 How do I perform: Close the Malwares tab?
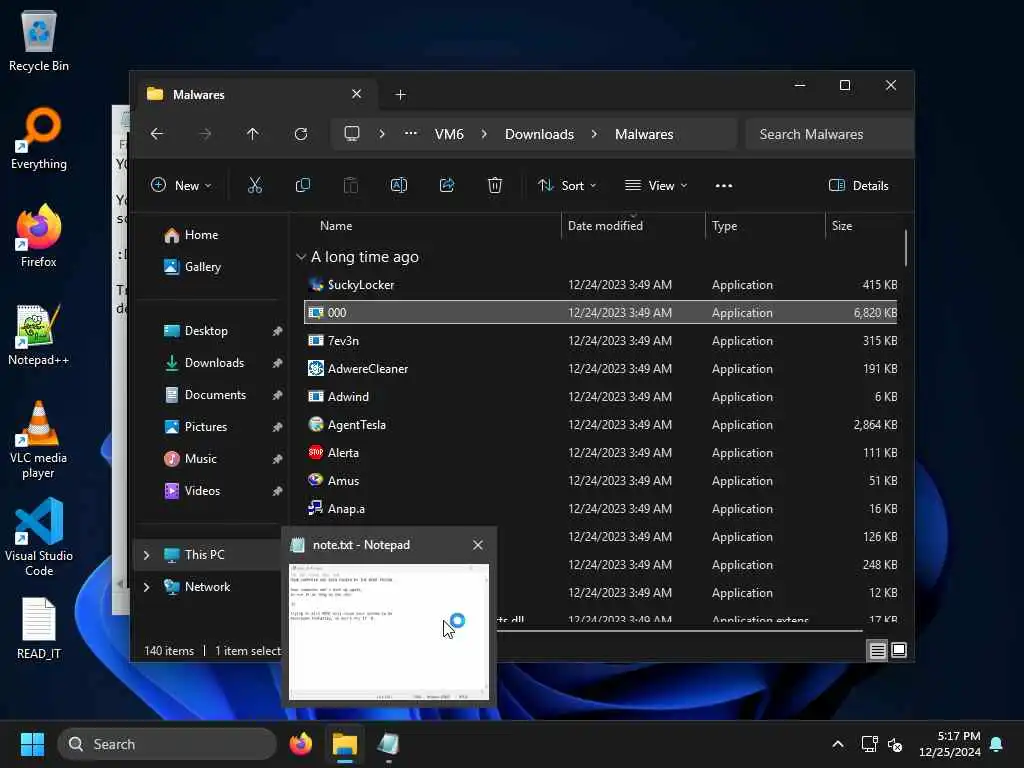click(357, 94)
